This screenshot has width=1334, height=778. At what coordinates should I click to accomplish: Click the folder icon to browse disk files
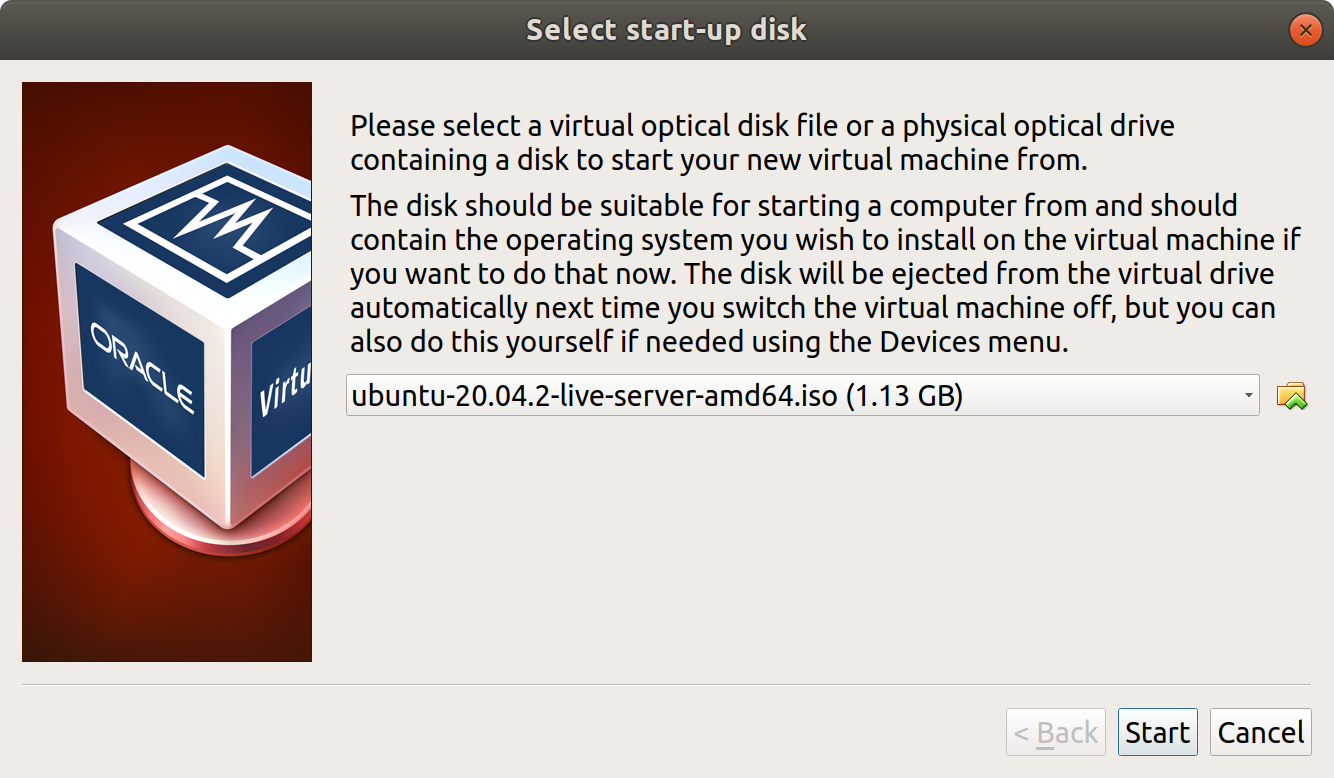point(1292,396)
